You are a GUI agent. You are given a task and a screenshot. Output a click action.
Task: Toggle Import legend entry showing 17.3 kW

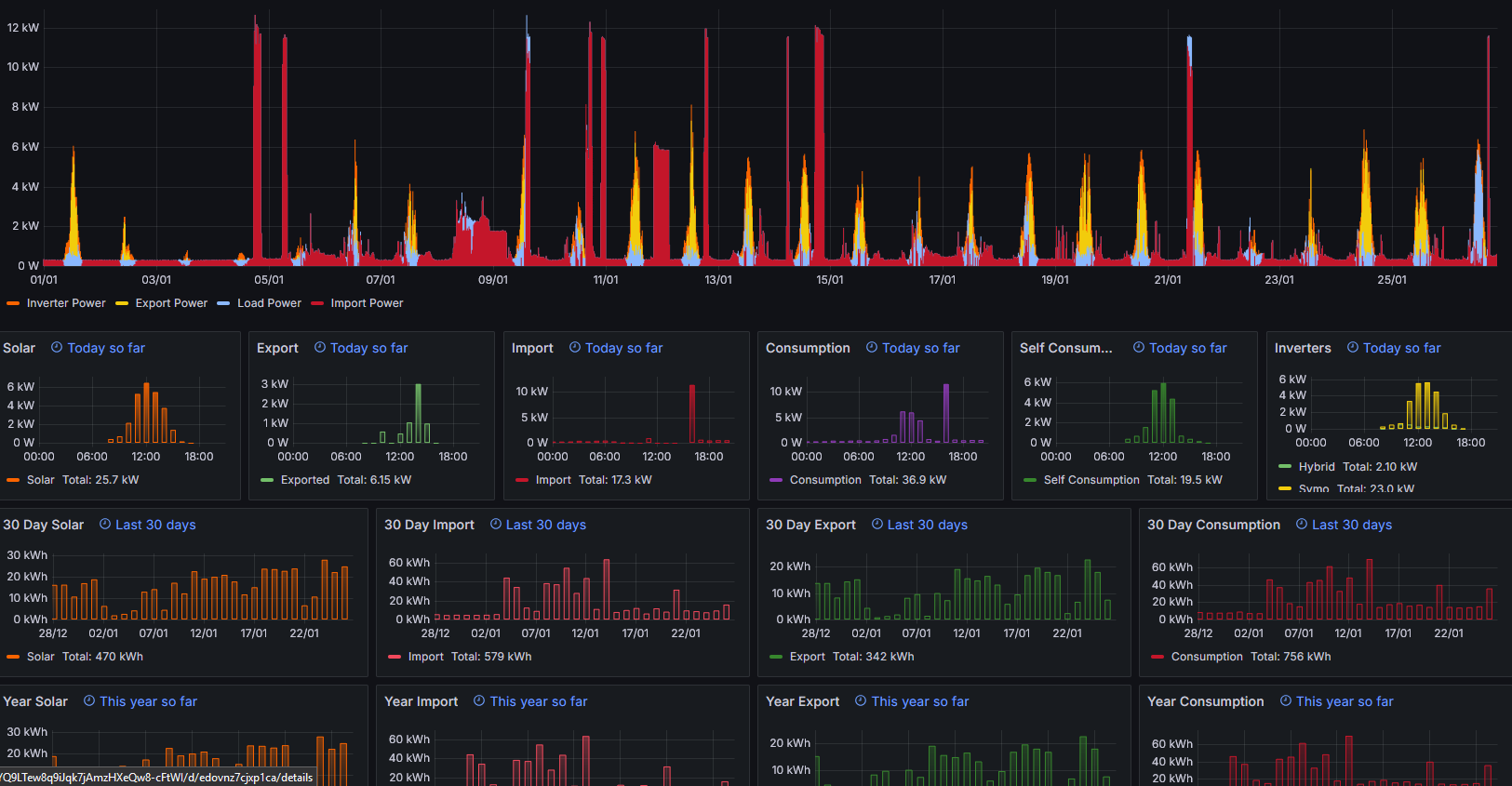[x=554, y=480]
